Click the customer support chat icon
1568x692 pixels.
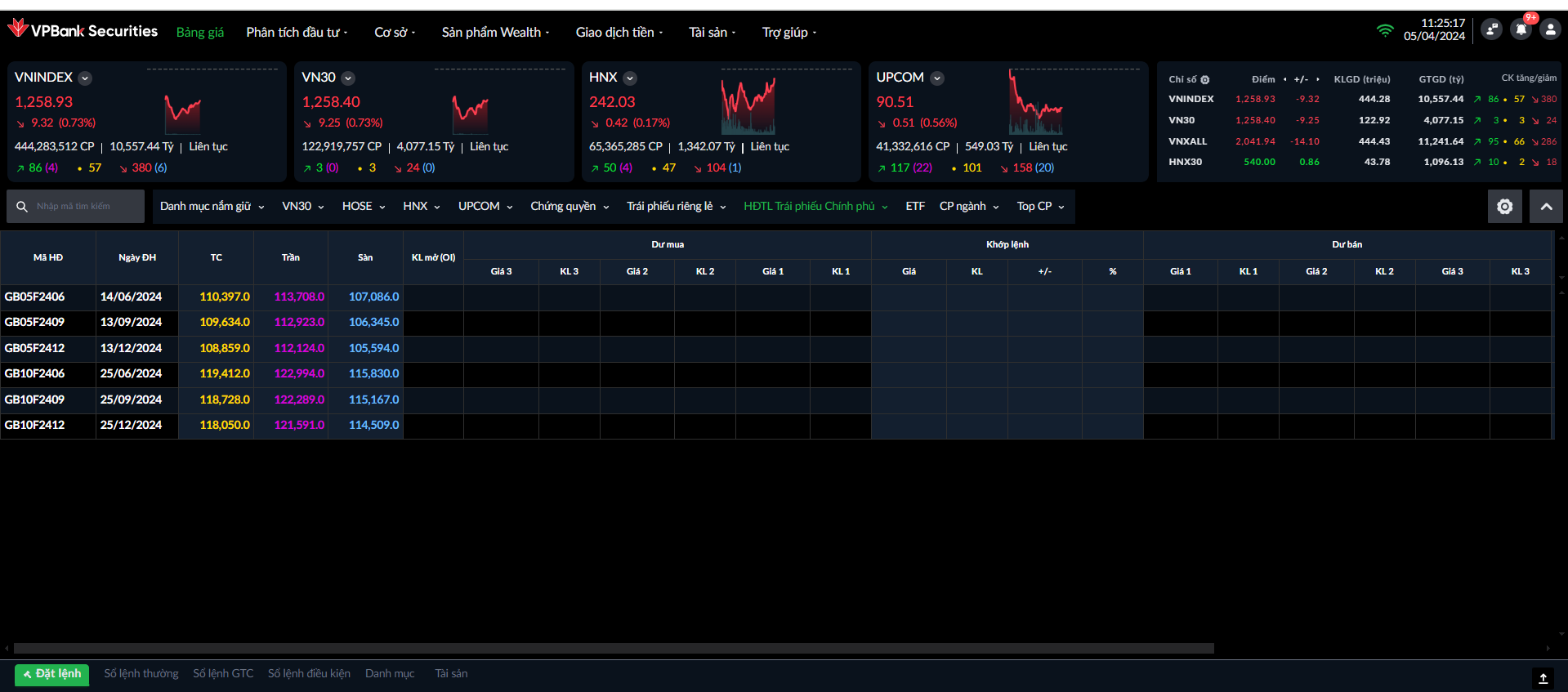pyautogui.click(x=1491, y=30)
